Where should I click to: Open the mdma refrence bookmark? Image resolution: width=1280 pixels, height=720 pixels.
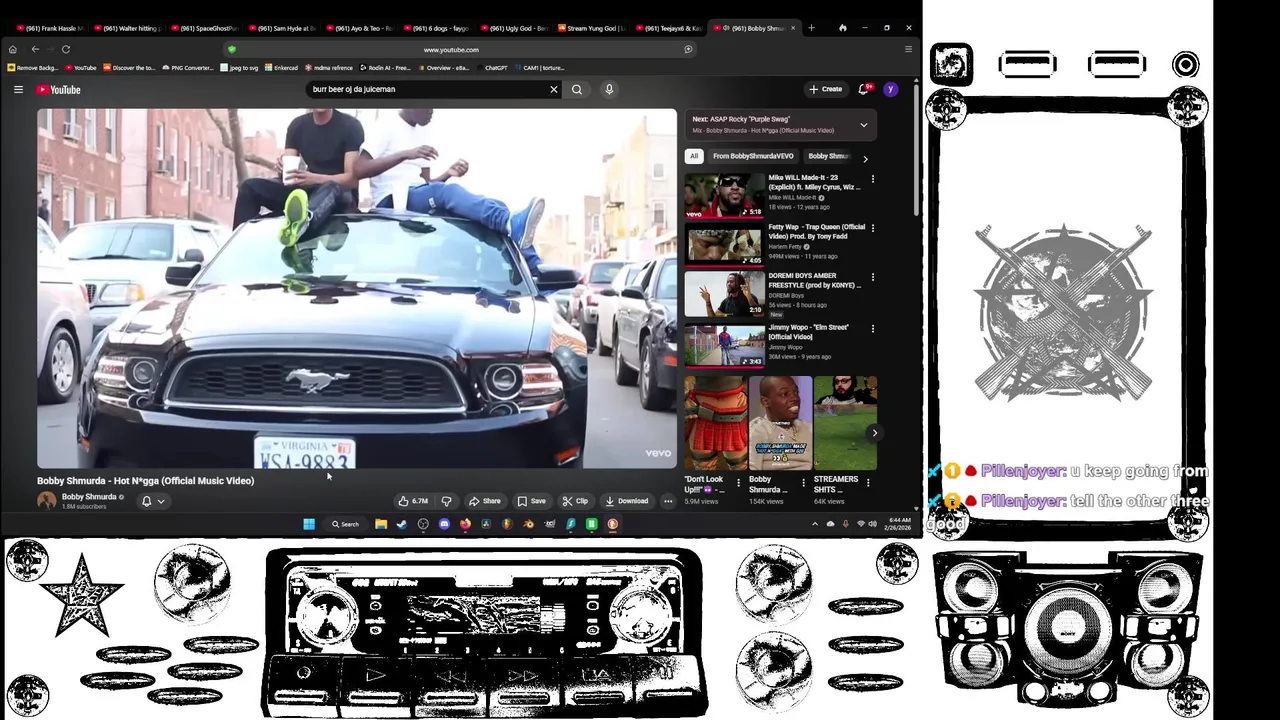(x=329, y=68)
